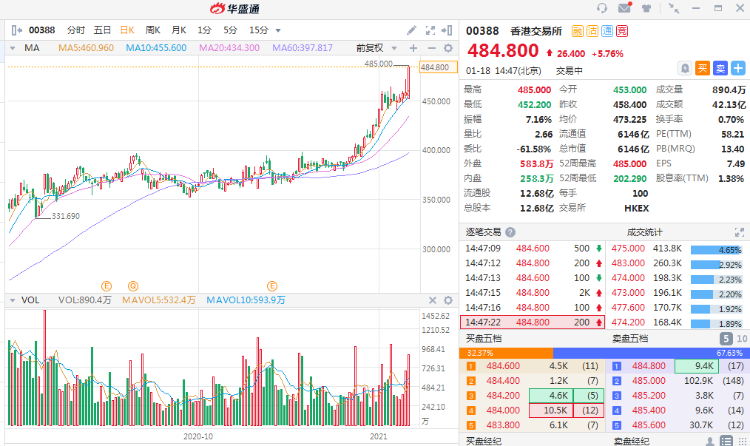The image size is (750, 446).
Task: Add stock to watchlist plus icon
Action: (737, 69)
